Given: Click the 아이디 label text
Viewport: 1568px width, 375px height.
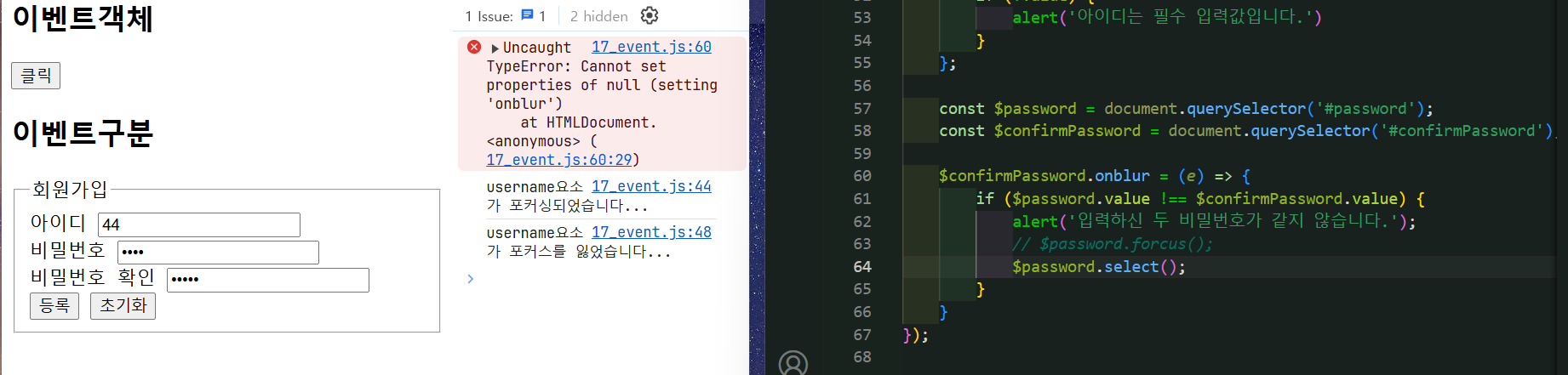Looking at the screenshot, I should (x=58, y=223).
